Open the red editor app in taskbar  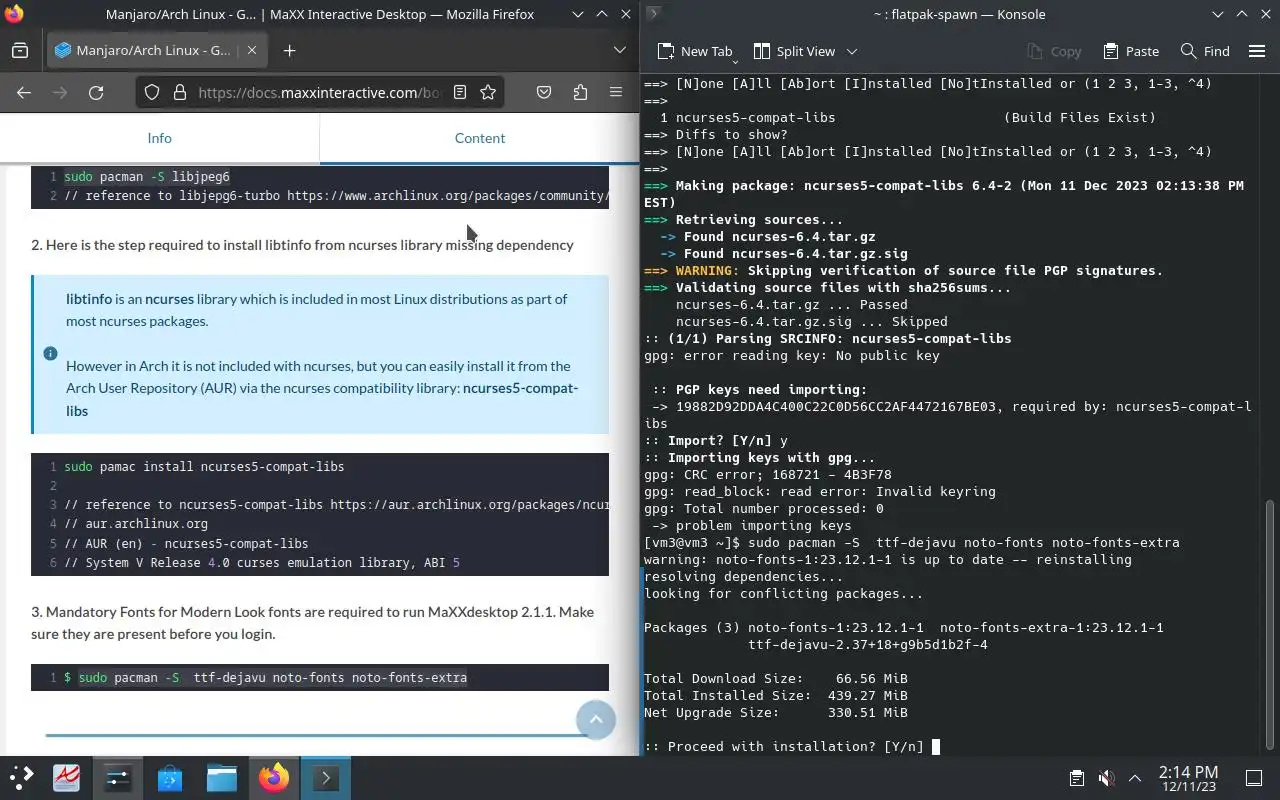[x=66, y=778]
